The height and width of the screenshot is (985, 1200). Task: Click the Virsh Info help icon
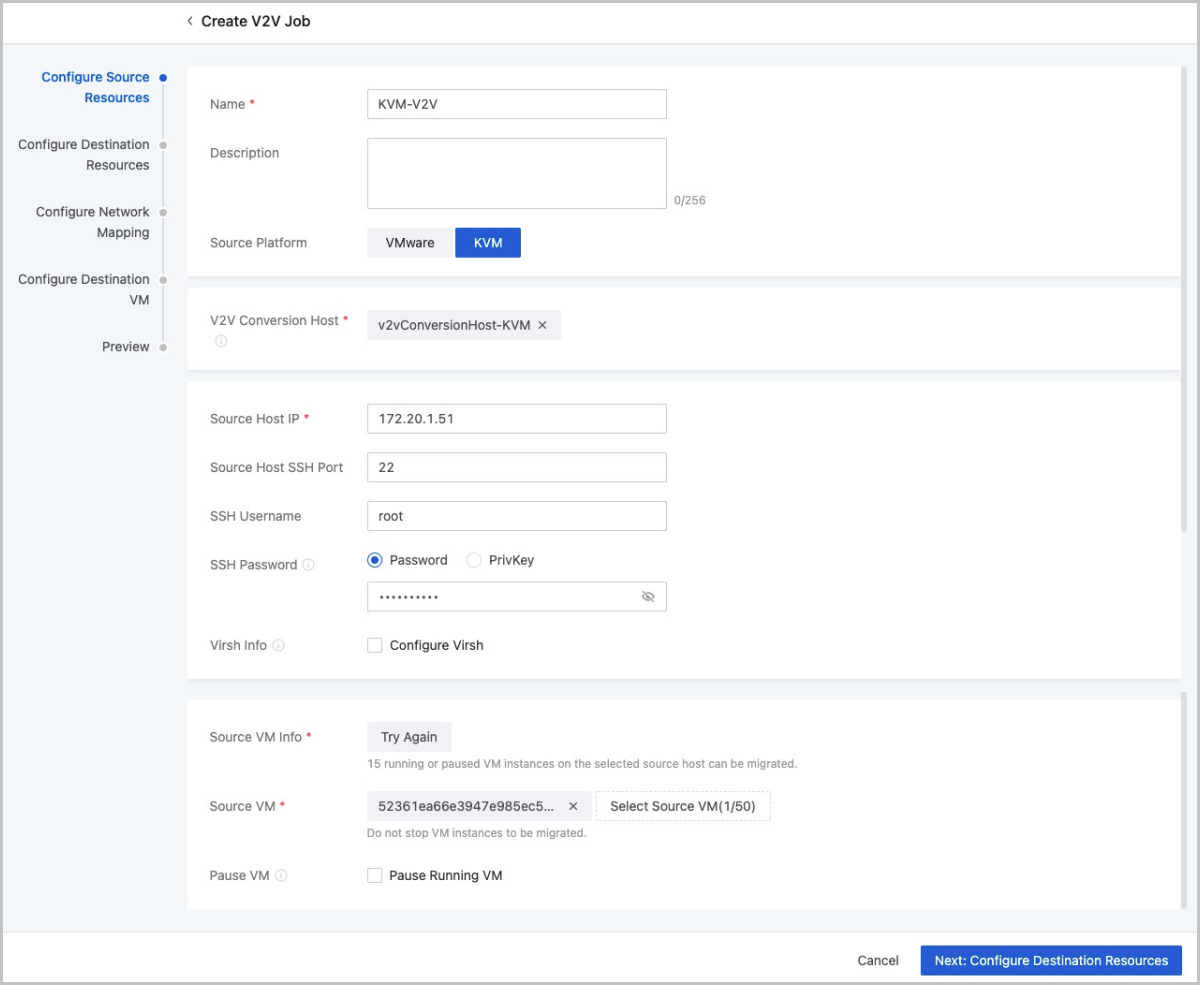[279, 646]
